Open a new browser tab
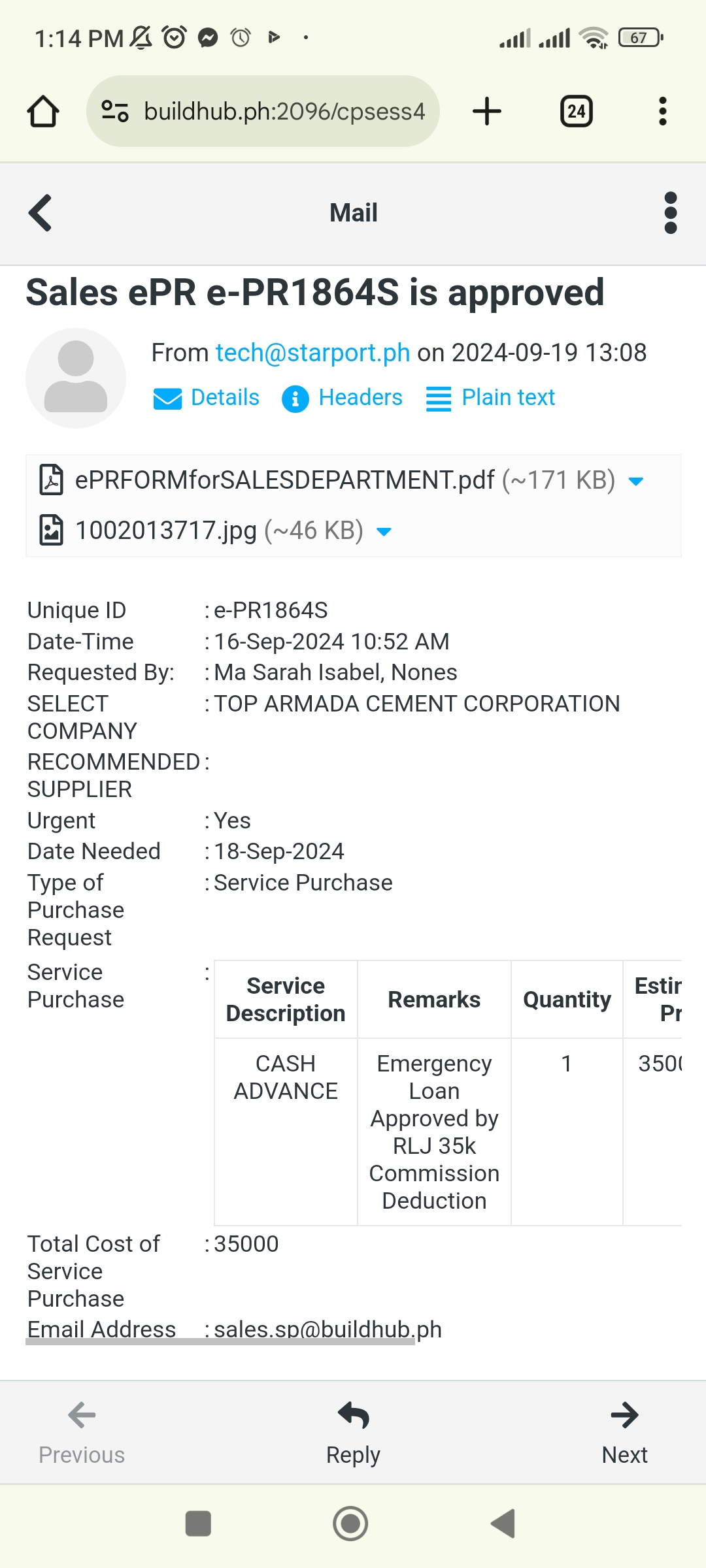 pyautogui.click(x=487, y=111)
